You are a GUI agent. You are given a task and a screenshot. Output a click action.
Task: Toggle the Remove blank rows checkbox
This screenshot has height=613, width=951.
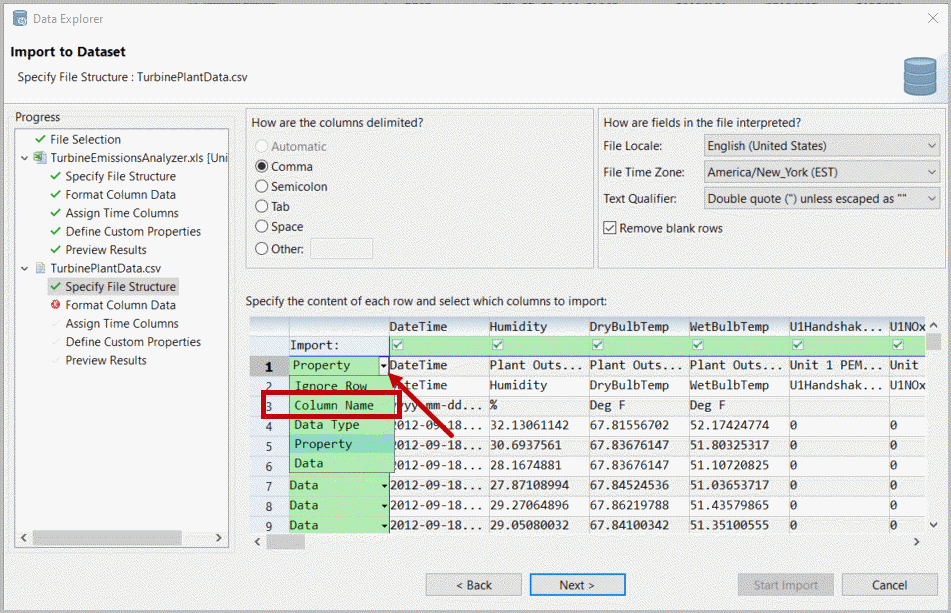coord(610,228)
